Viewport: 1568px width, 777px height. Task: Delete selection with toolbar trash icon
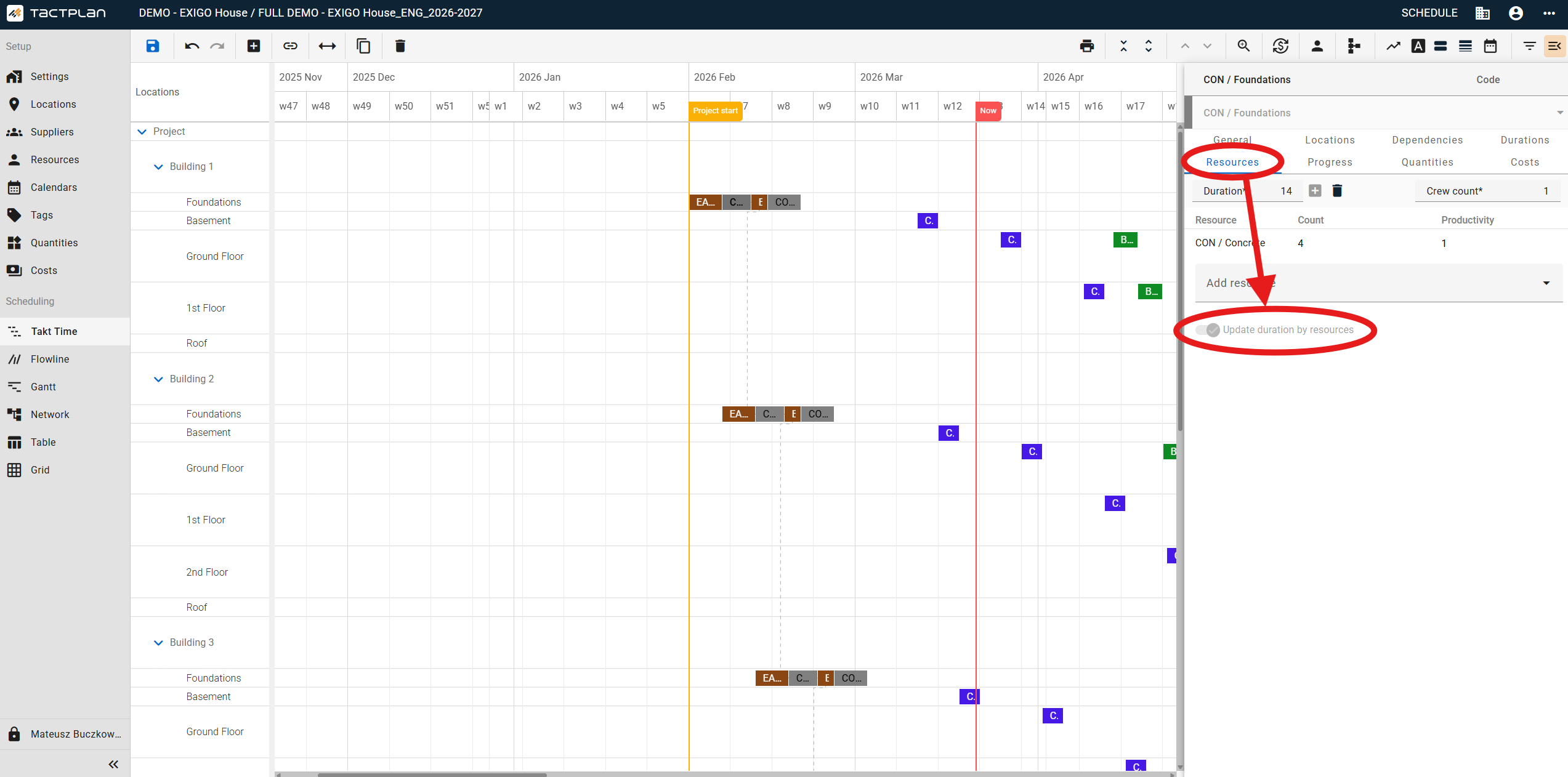click(400, 46)
